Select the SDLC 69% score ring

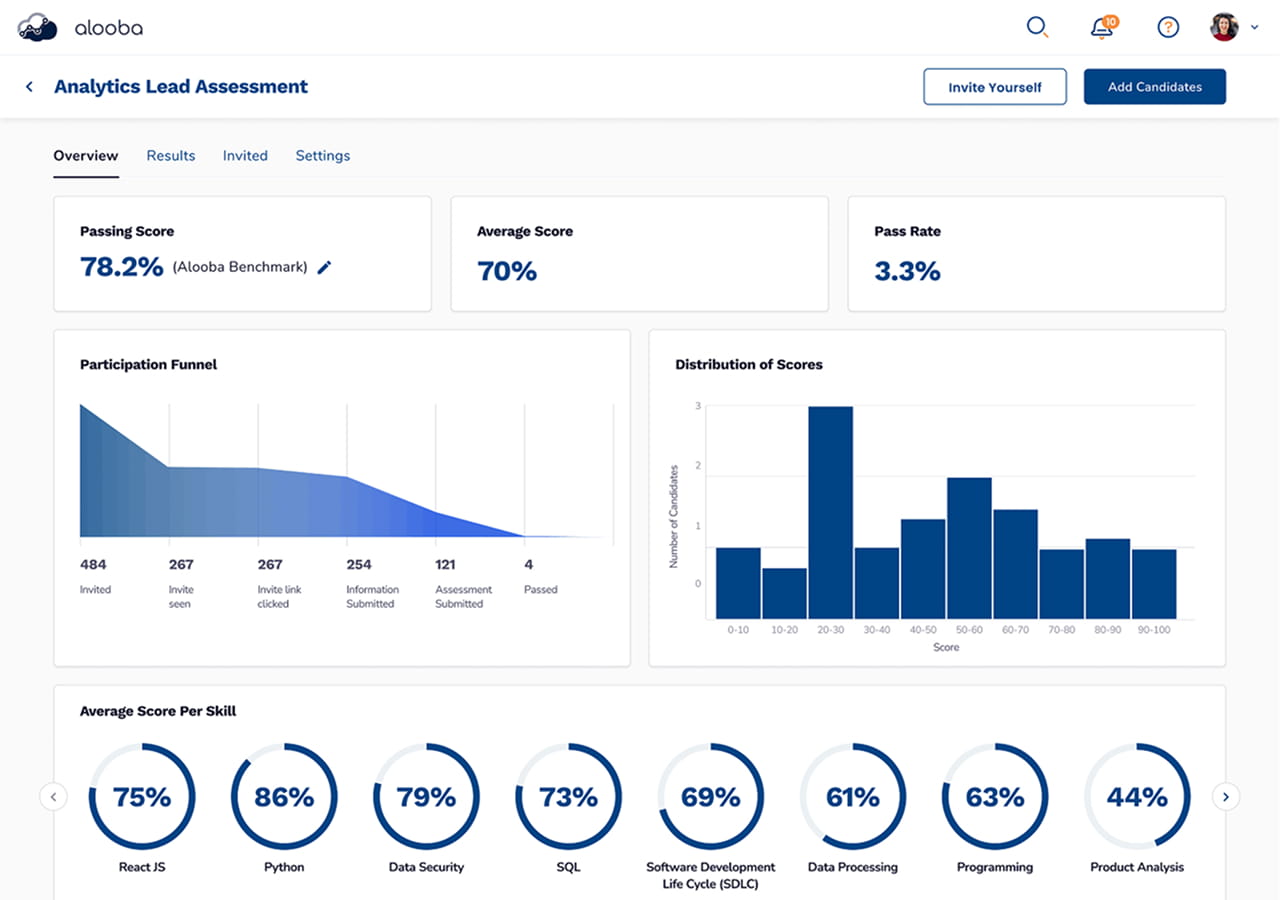[x=711, y=797]
